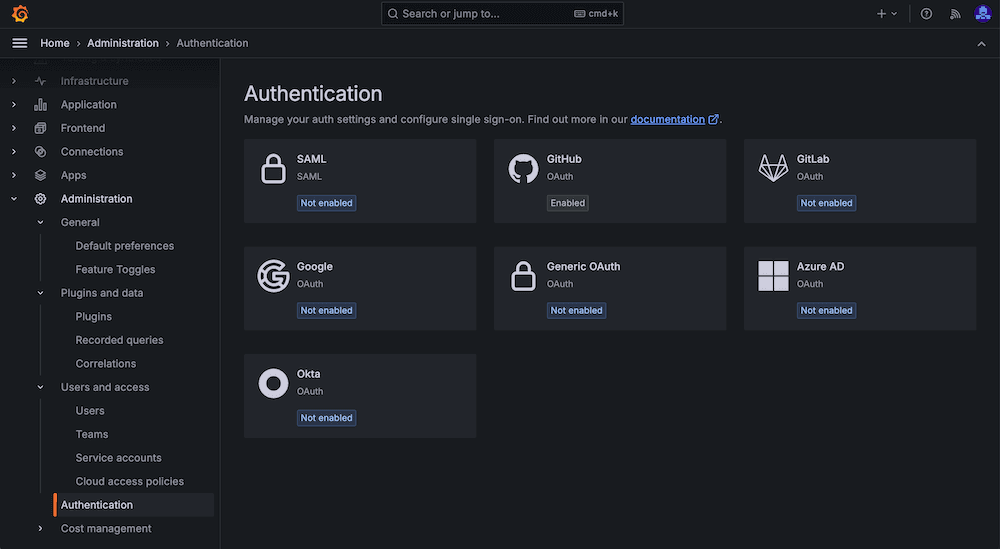Image resolution: width=1000 pixels, height=549 pixels.
Task: Click the documentation link
Action: (668, 119)
